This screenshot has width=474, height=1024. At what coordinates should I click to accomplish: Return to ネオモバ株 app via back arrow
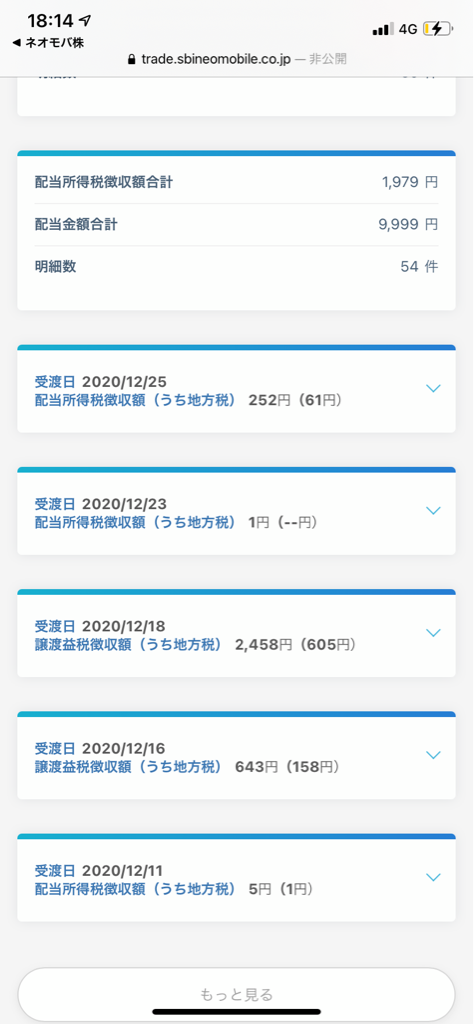click(48, 43)
